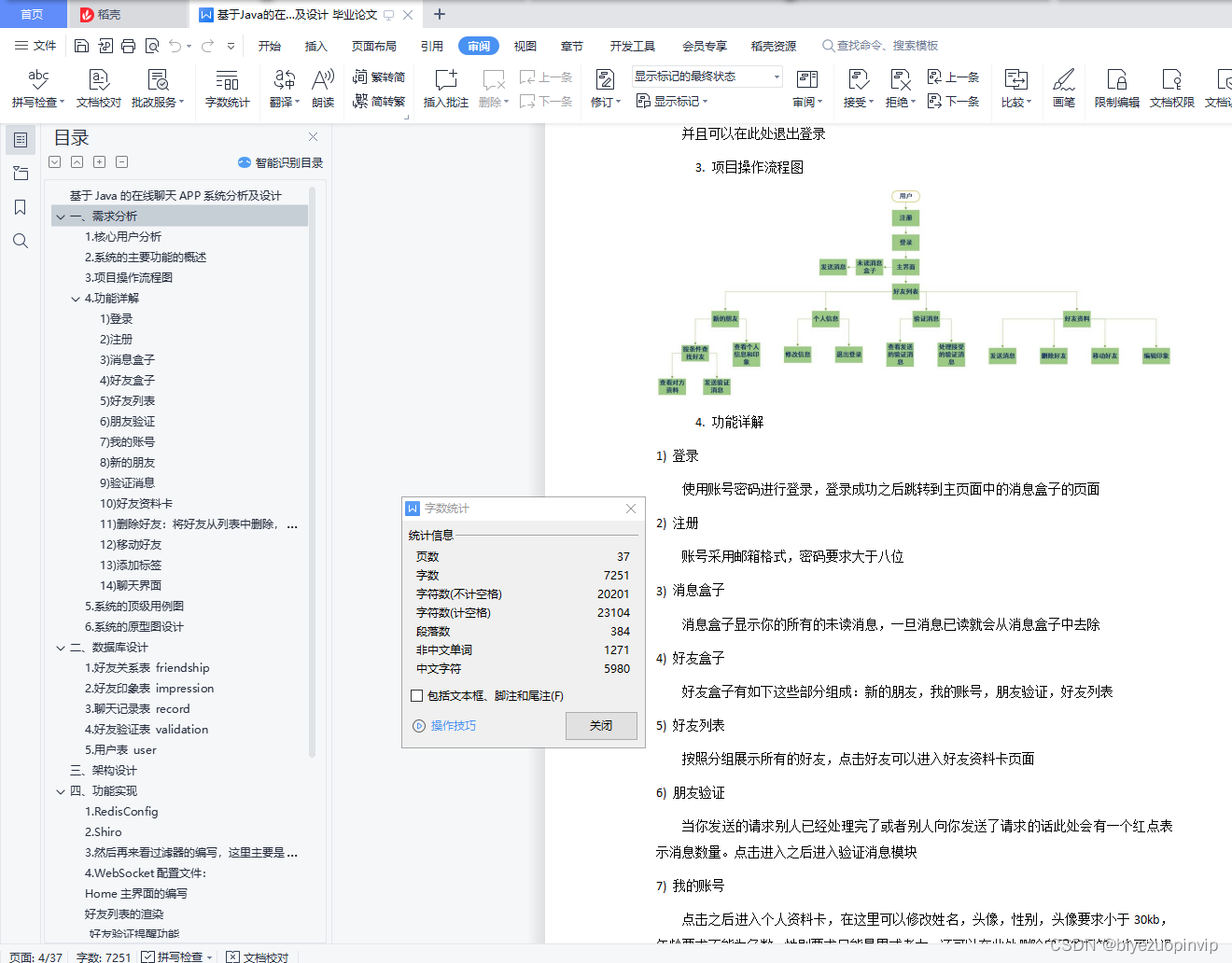Click 智能识别目录 smart outline button
The height and width of the screenshot is (963, 1232).
(280, 162)
